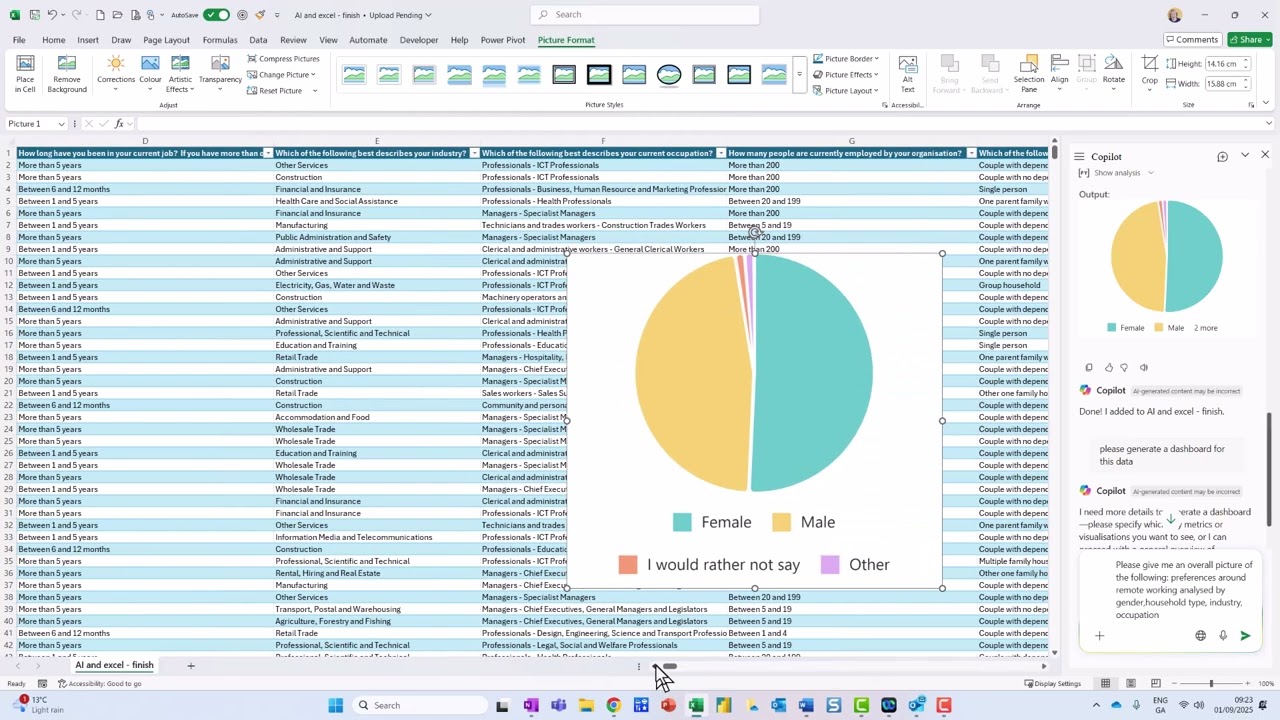Click the Comments button

click(x=1192, y=40)
